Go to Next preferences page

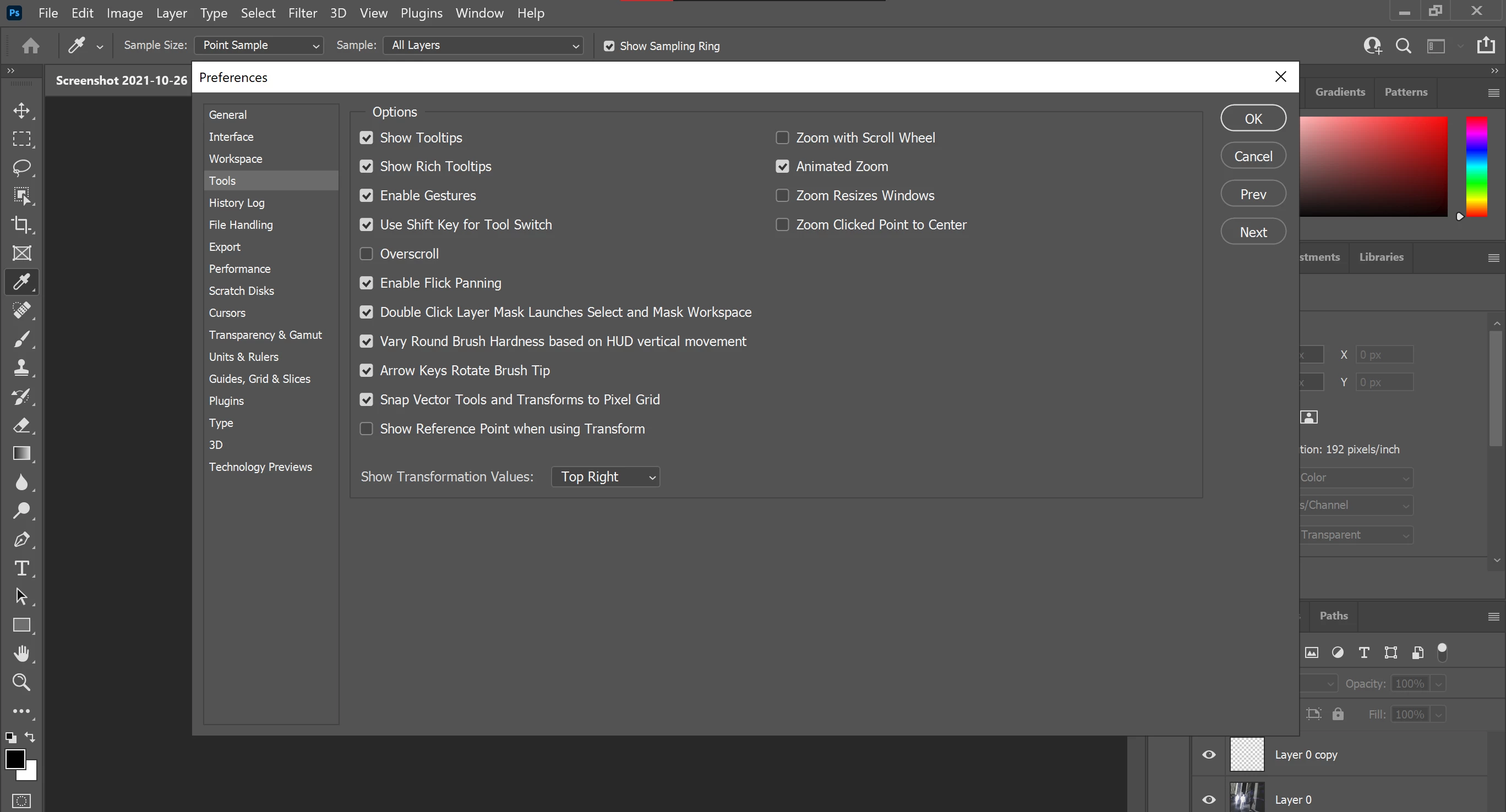point(1252,232)
